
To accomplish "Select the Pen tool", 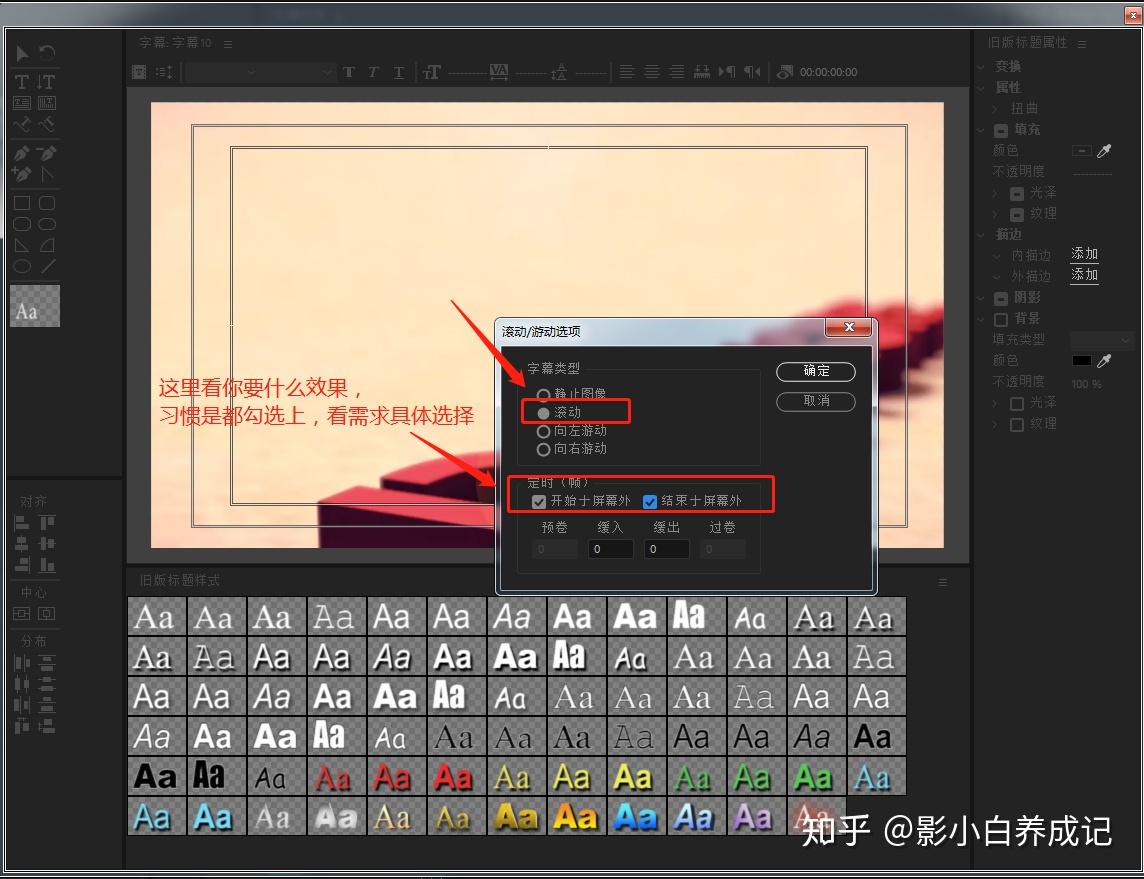I will (x=22, y=153).
